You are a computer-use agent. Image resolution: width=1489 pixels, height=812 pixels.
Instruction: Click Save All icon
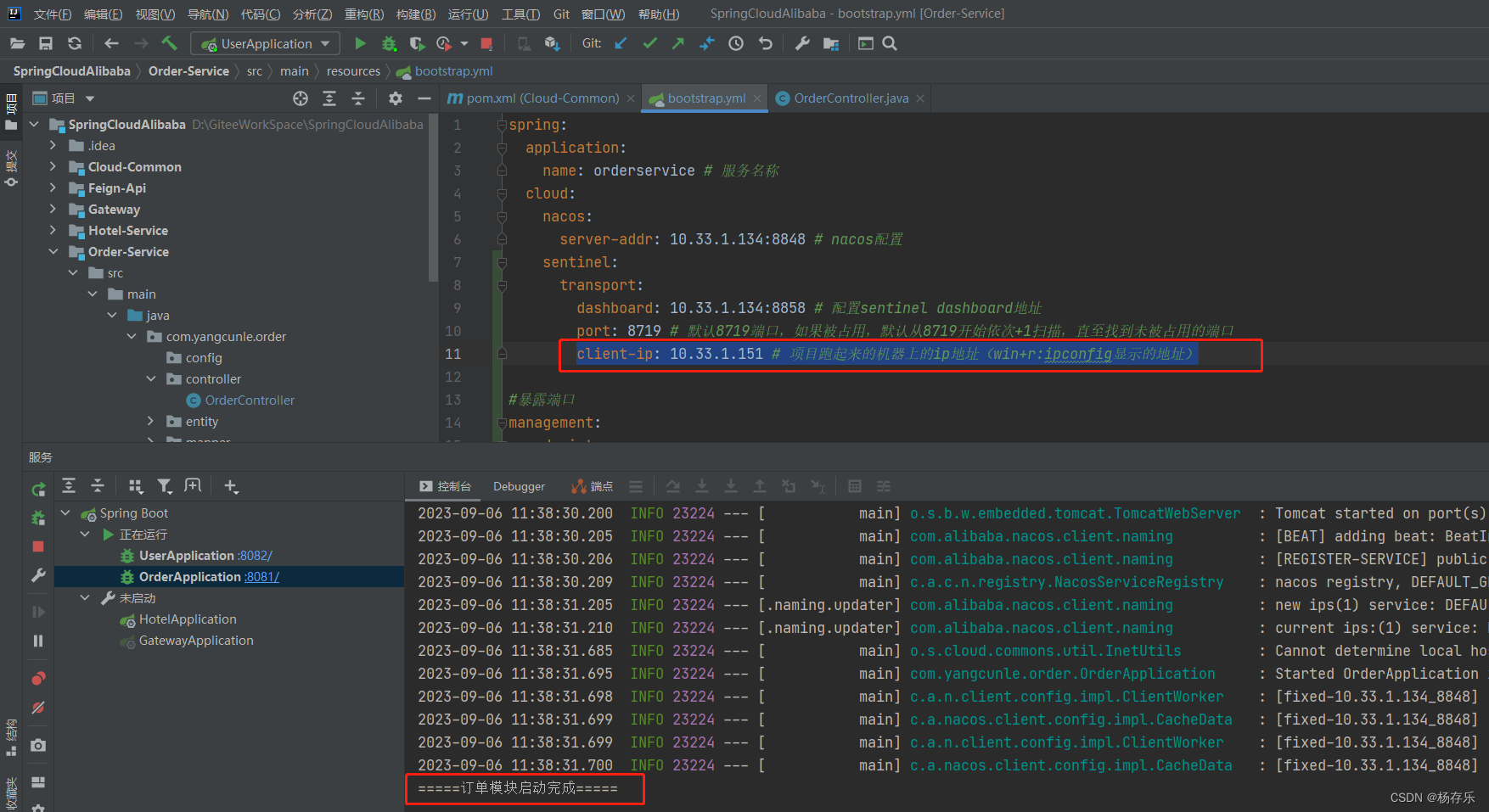(x=46, y=43)
